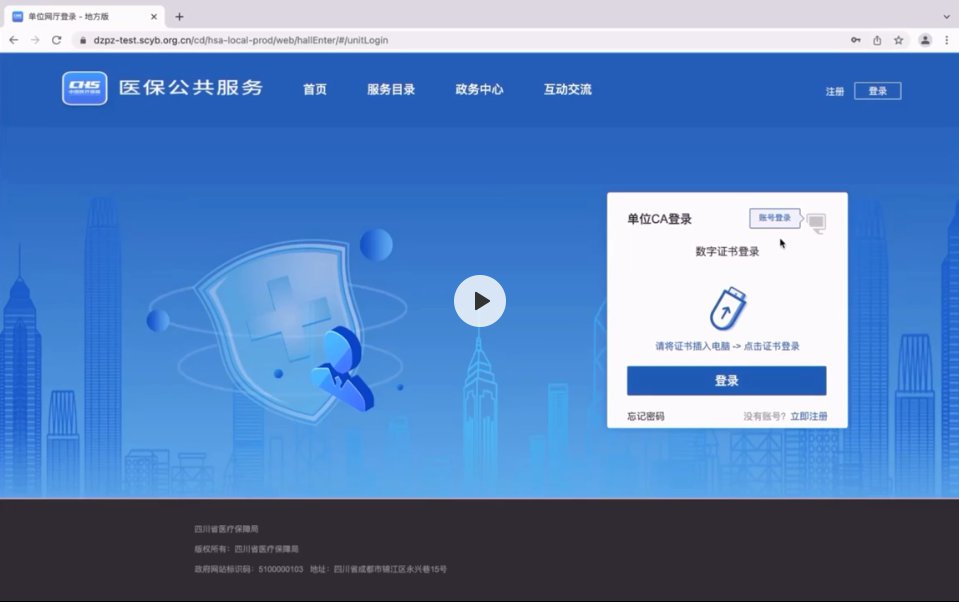Click the 单位CA登录 heading
The height and width of the screenshot is (602, 959).
click(x=659, y=219)
